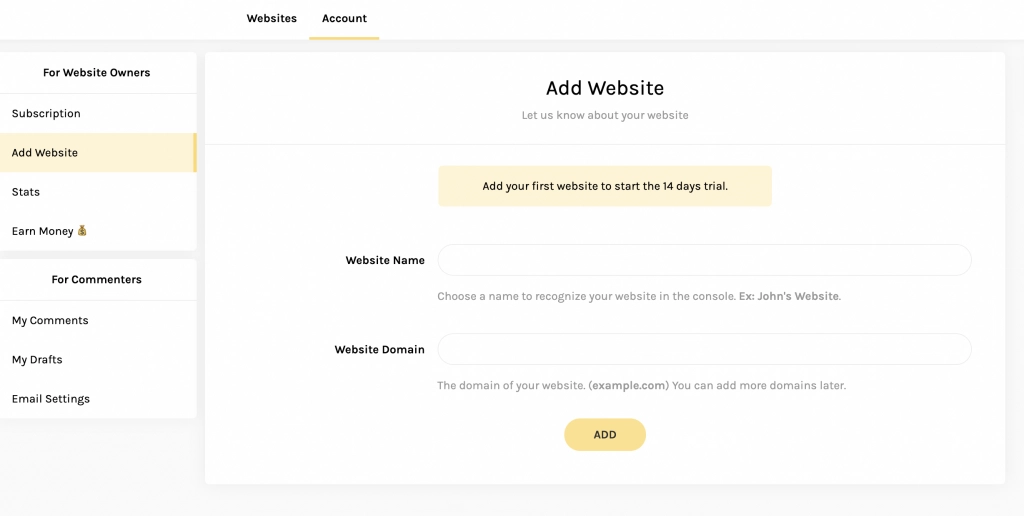This screenshot has width=1024, height=516.
Task: Click the example.com hint text
Action: coord(628,385)
